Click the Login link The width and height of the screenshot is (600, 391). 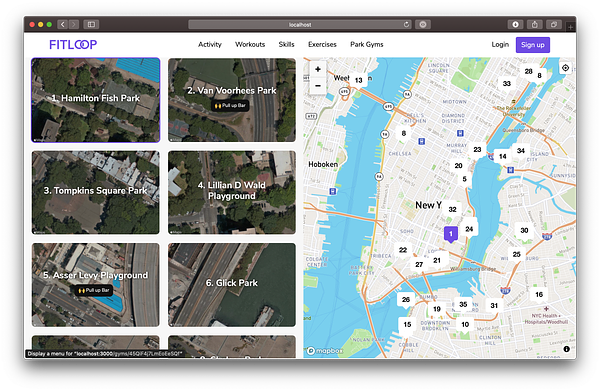pyautogui.click(x=500, y=44)
